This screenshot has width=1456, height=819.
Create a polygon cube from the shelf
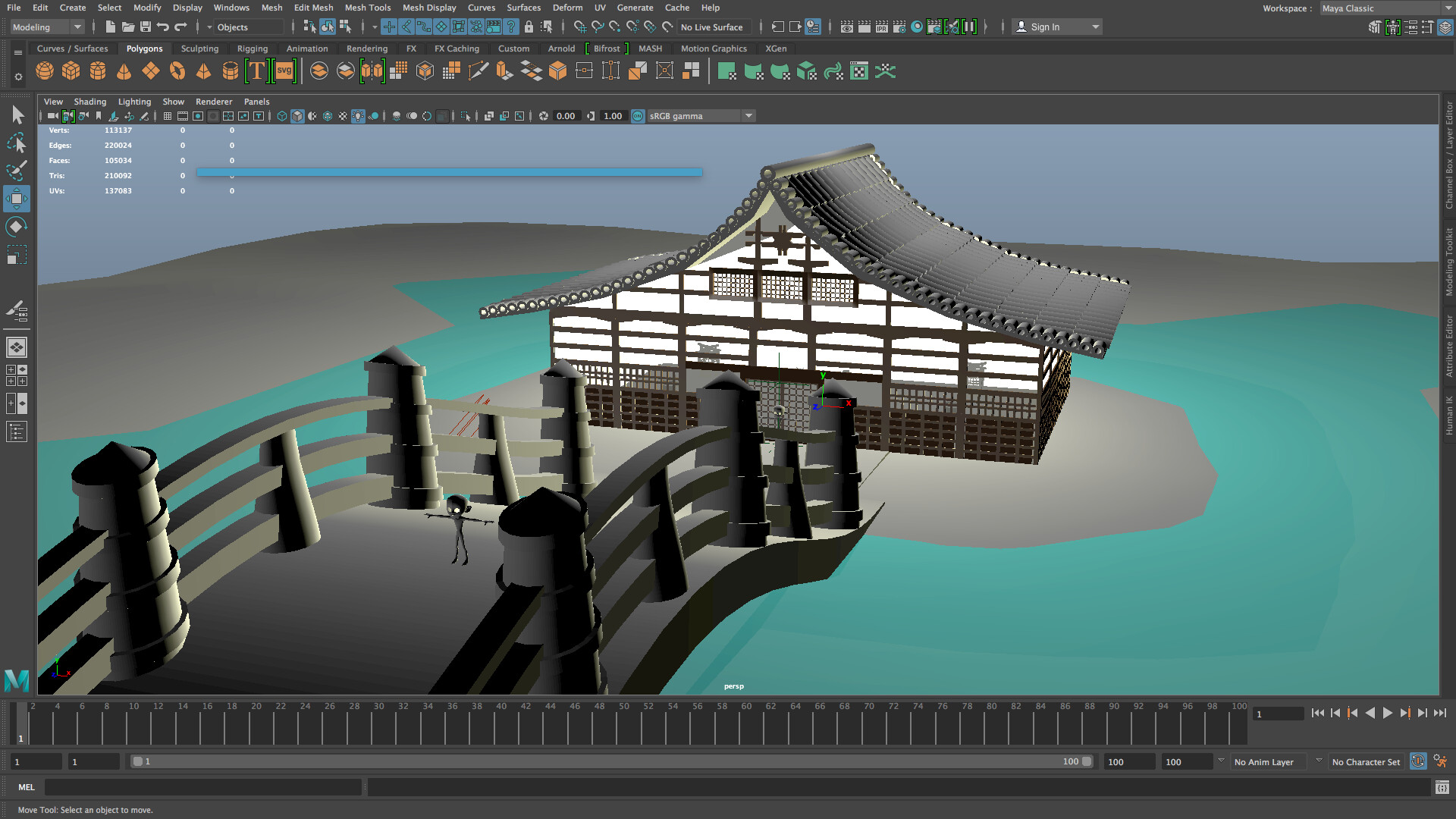click(x=70, y=70)
